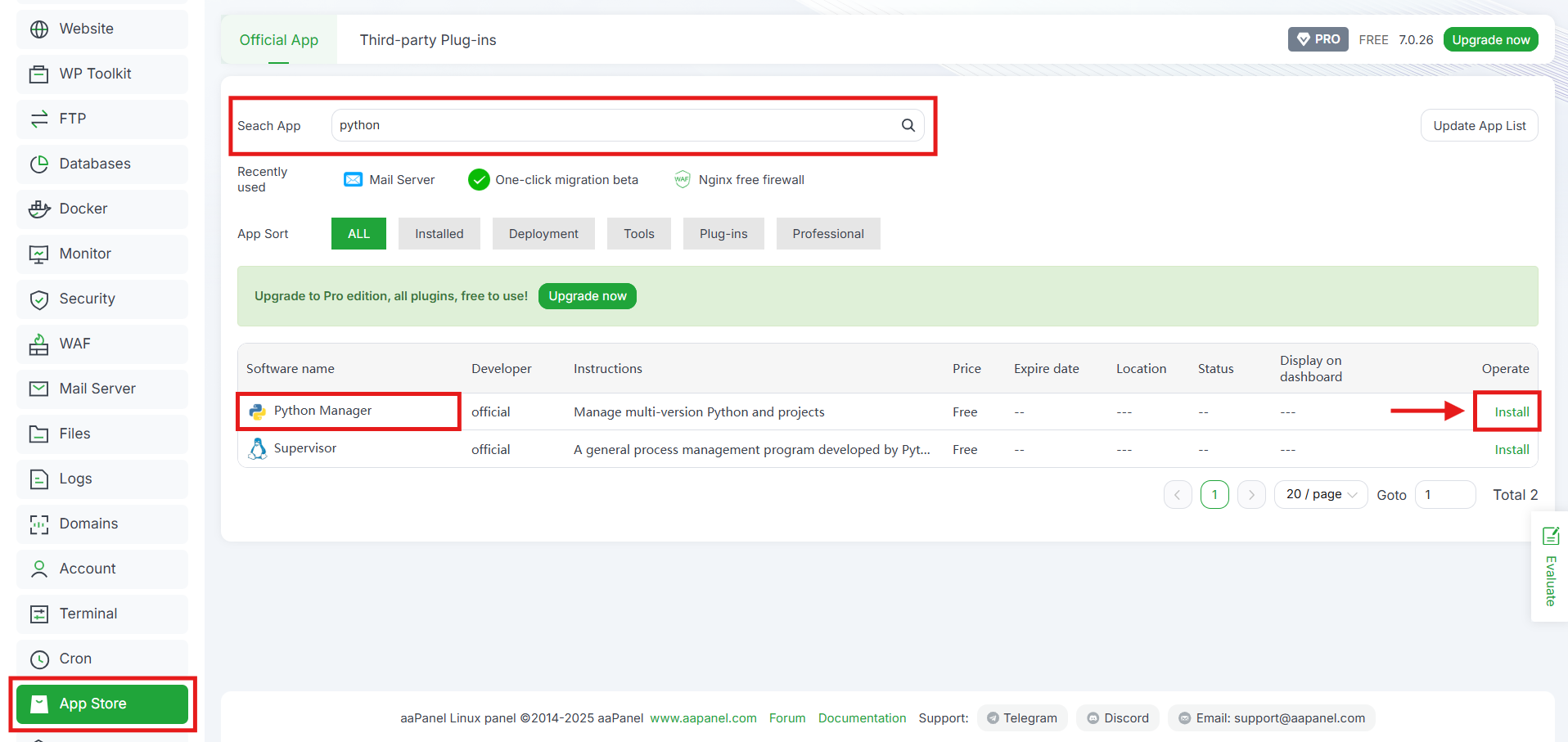This screenshot has height=742, width=1568.
Task: Click the Supervisor software name
Action: coord(305,448)
